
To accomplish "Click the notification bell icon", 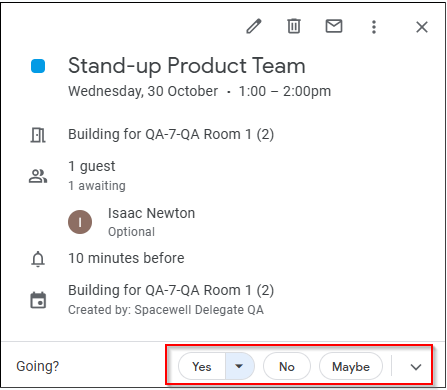I will point(38,259).
